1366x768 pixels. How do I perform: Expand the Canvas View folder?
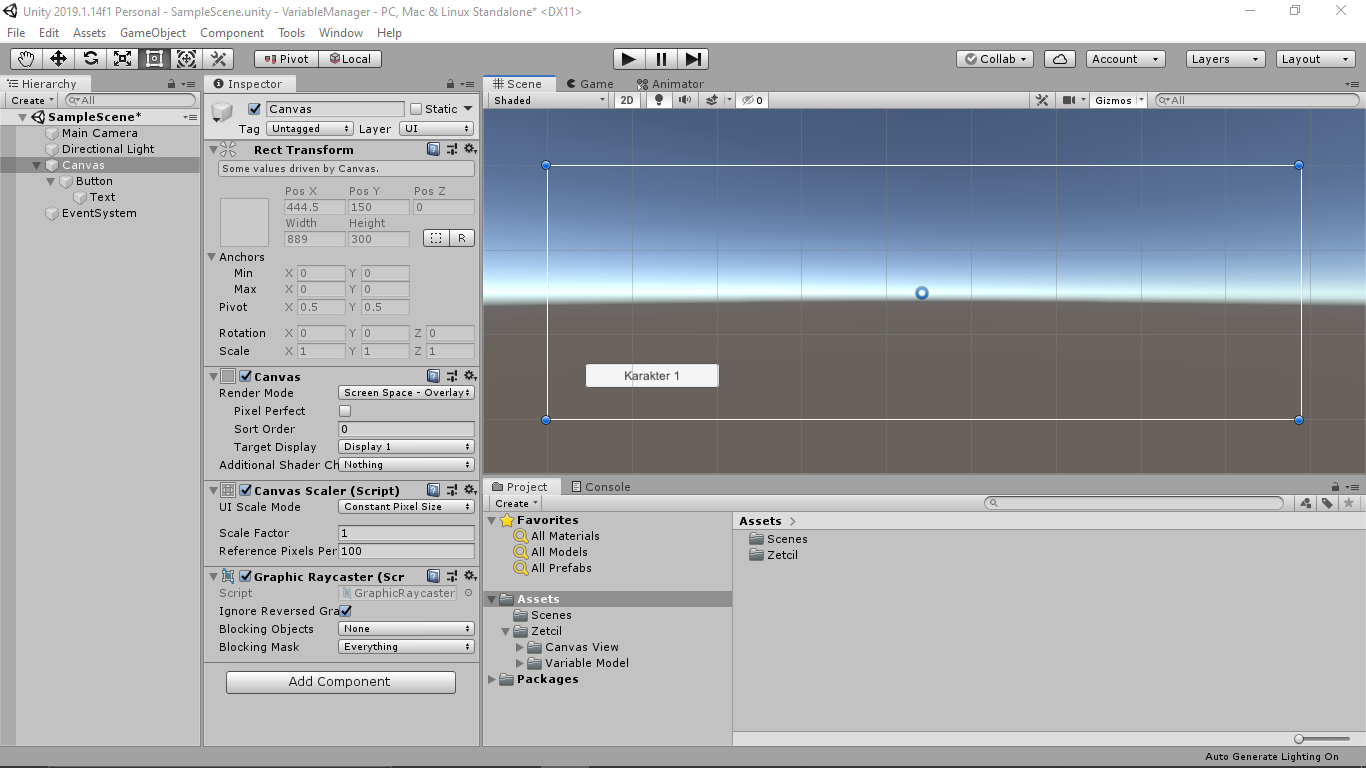(521, 647)
